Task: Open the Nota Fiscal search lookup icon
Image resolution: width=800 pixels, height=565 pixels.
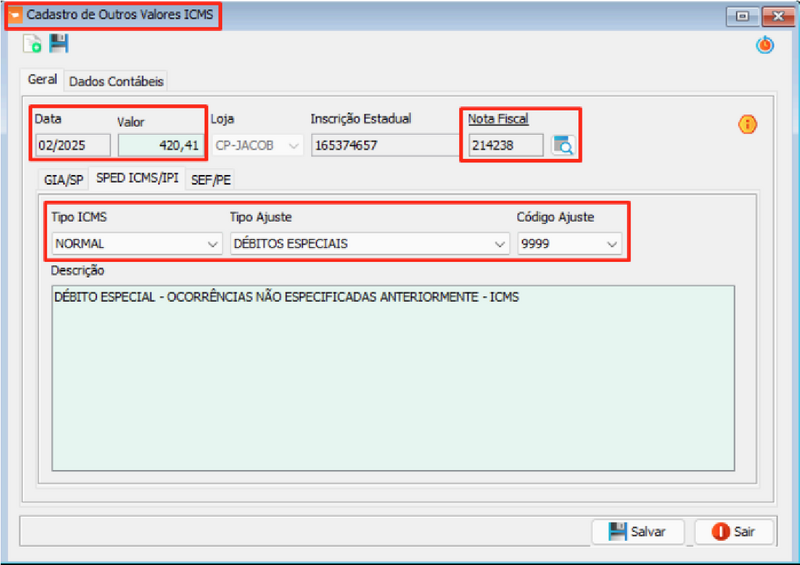Action: pyautogui.click(x=563, y=146)
